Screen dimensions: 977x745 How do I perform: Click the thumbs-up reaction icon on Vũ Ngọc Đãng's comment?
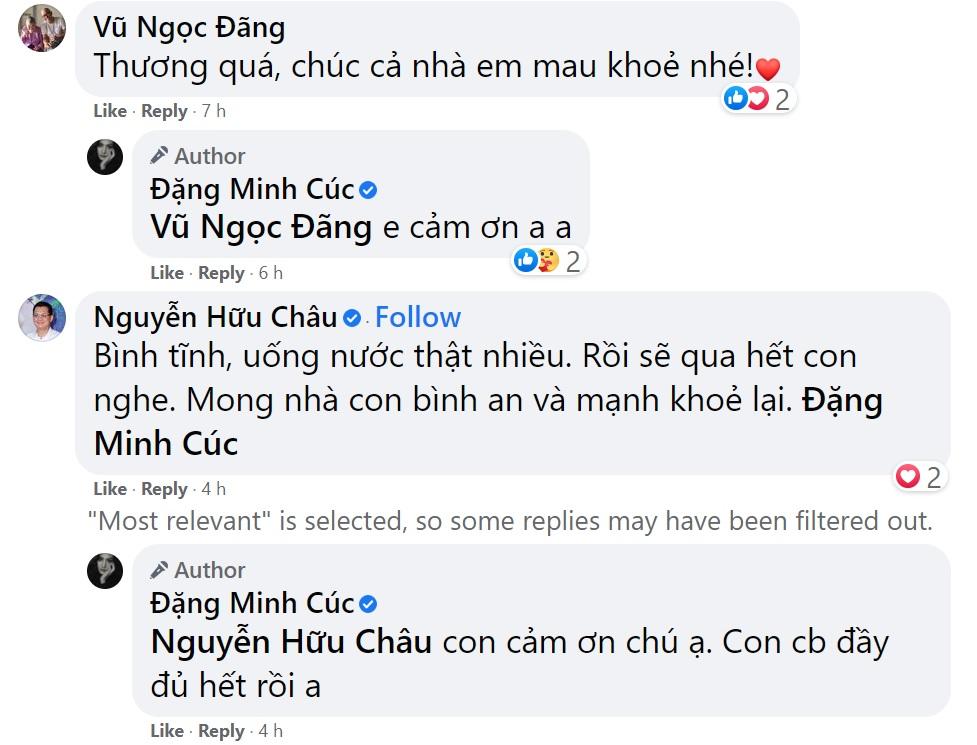[x=736, y=98]
